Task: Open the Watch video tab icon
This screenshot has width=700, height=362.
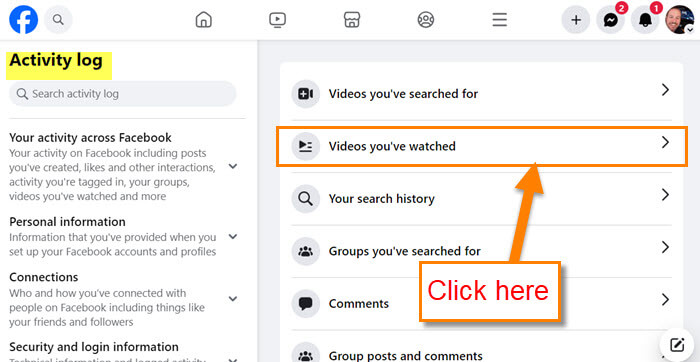Action: coord(277,20)
